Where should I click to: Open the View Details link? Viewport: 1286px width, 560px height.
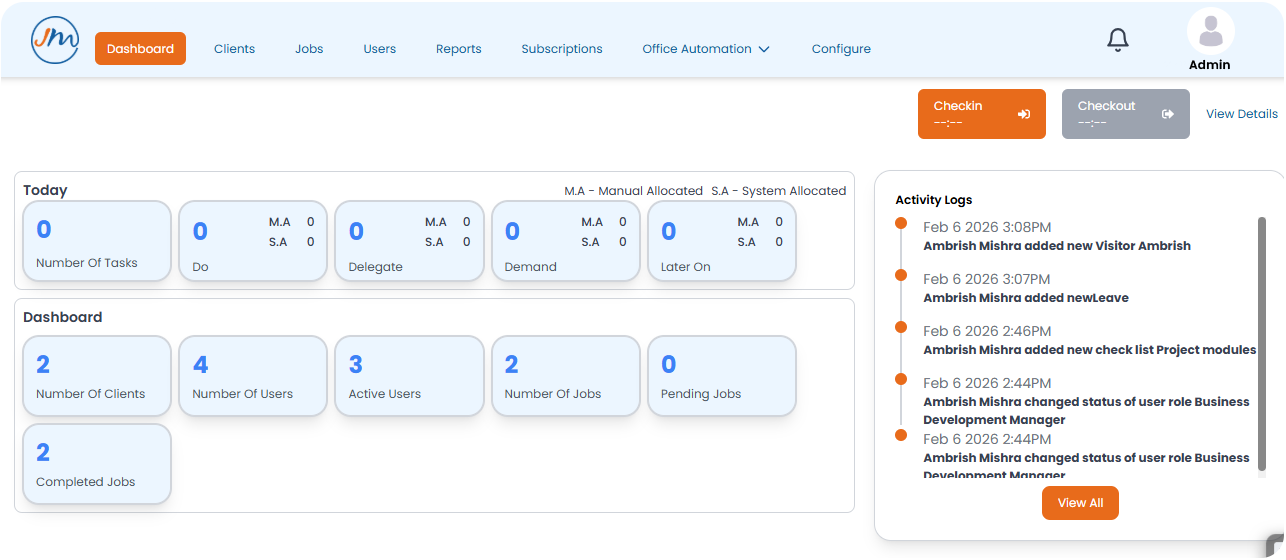click(1242, 114)
